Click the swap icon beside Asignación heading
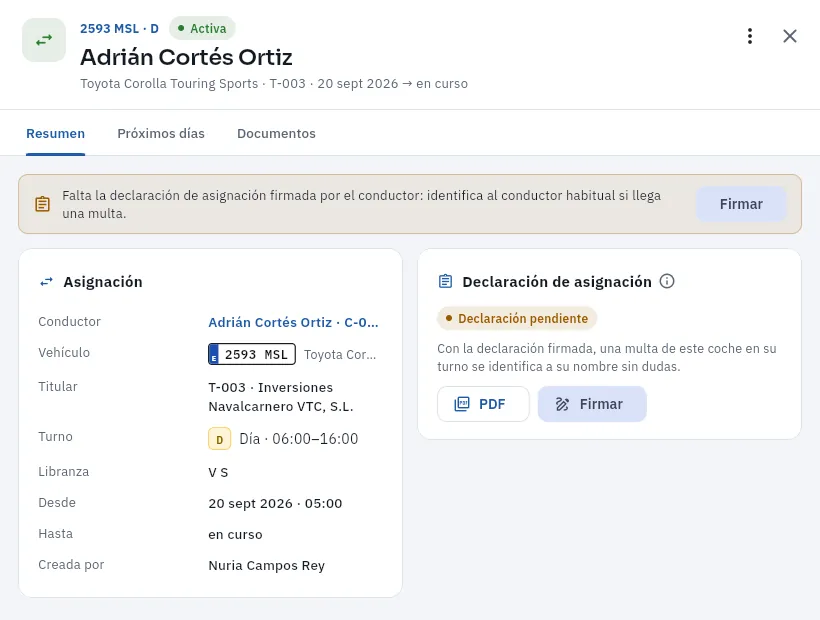 (47, 282)
